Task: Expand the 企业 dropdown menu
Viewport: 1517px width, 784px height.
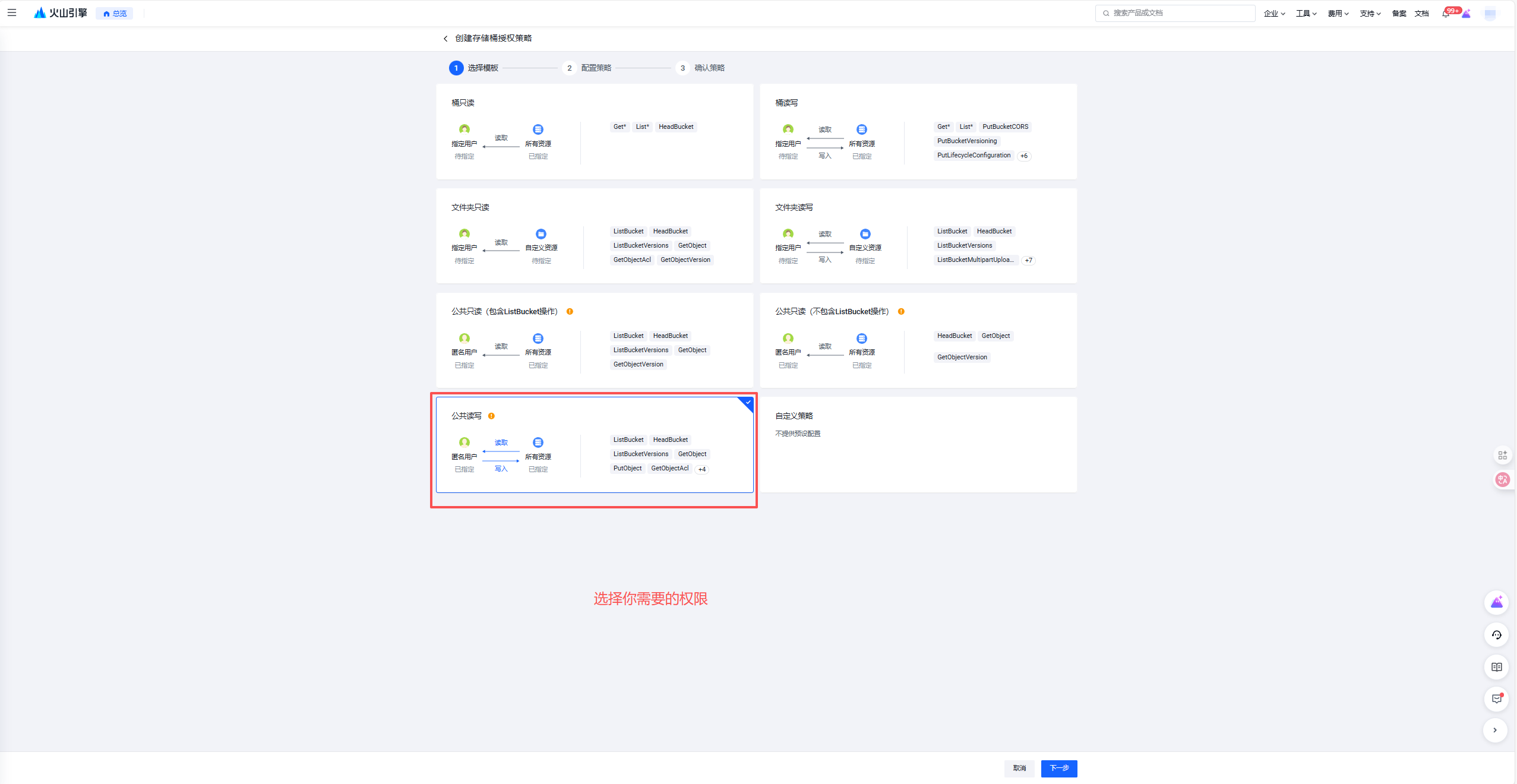Action: point(1274,14)
